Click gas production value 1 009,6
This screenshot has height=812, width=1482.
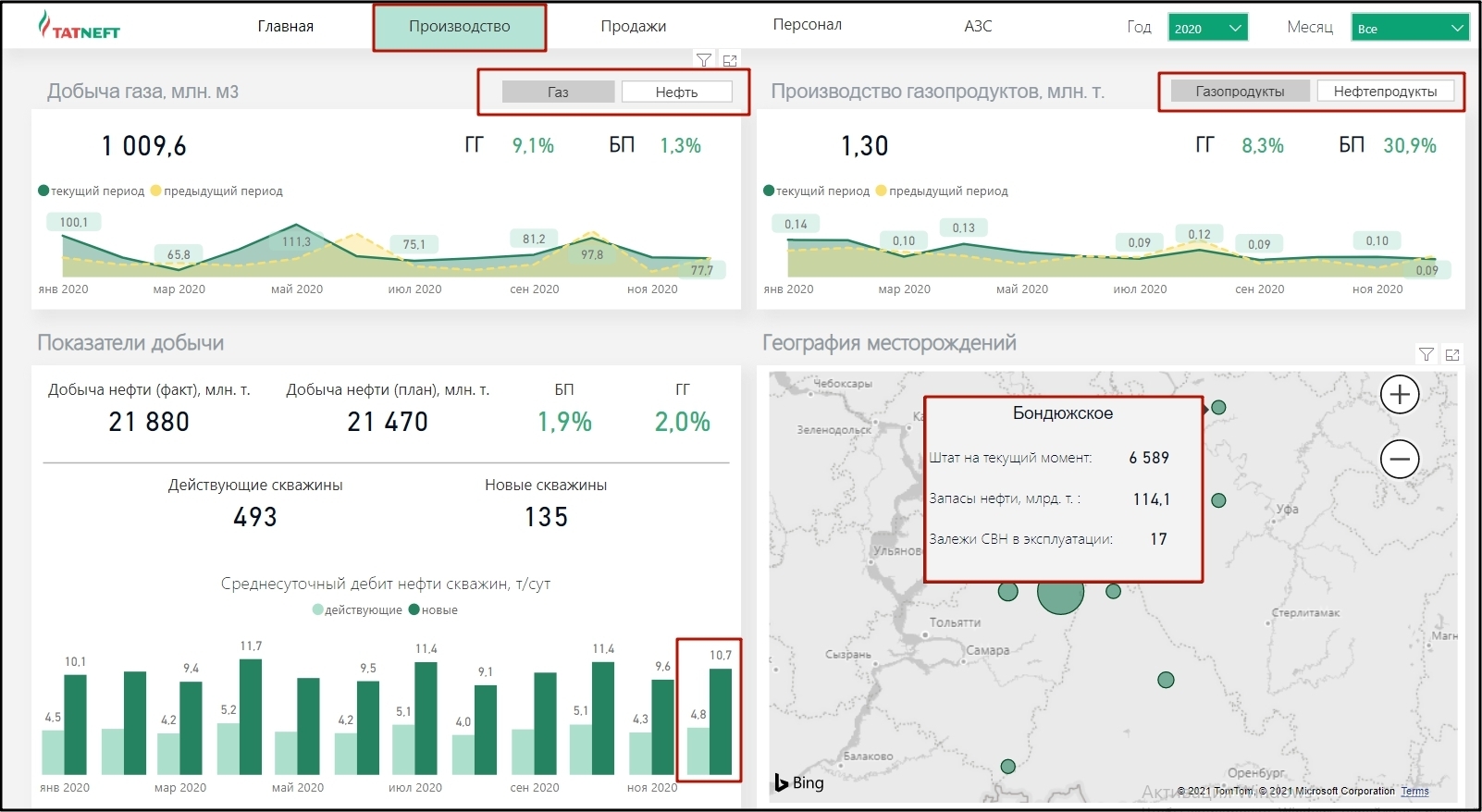tap(144, 146)
